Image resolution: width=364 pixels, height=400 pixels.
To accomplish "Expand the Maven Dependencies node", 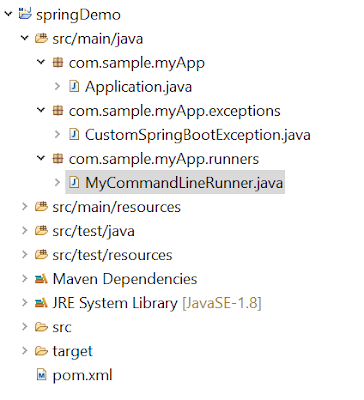I will [25, 279].
